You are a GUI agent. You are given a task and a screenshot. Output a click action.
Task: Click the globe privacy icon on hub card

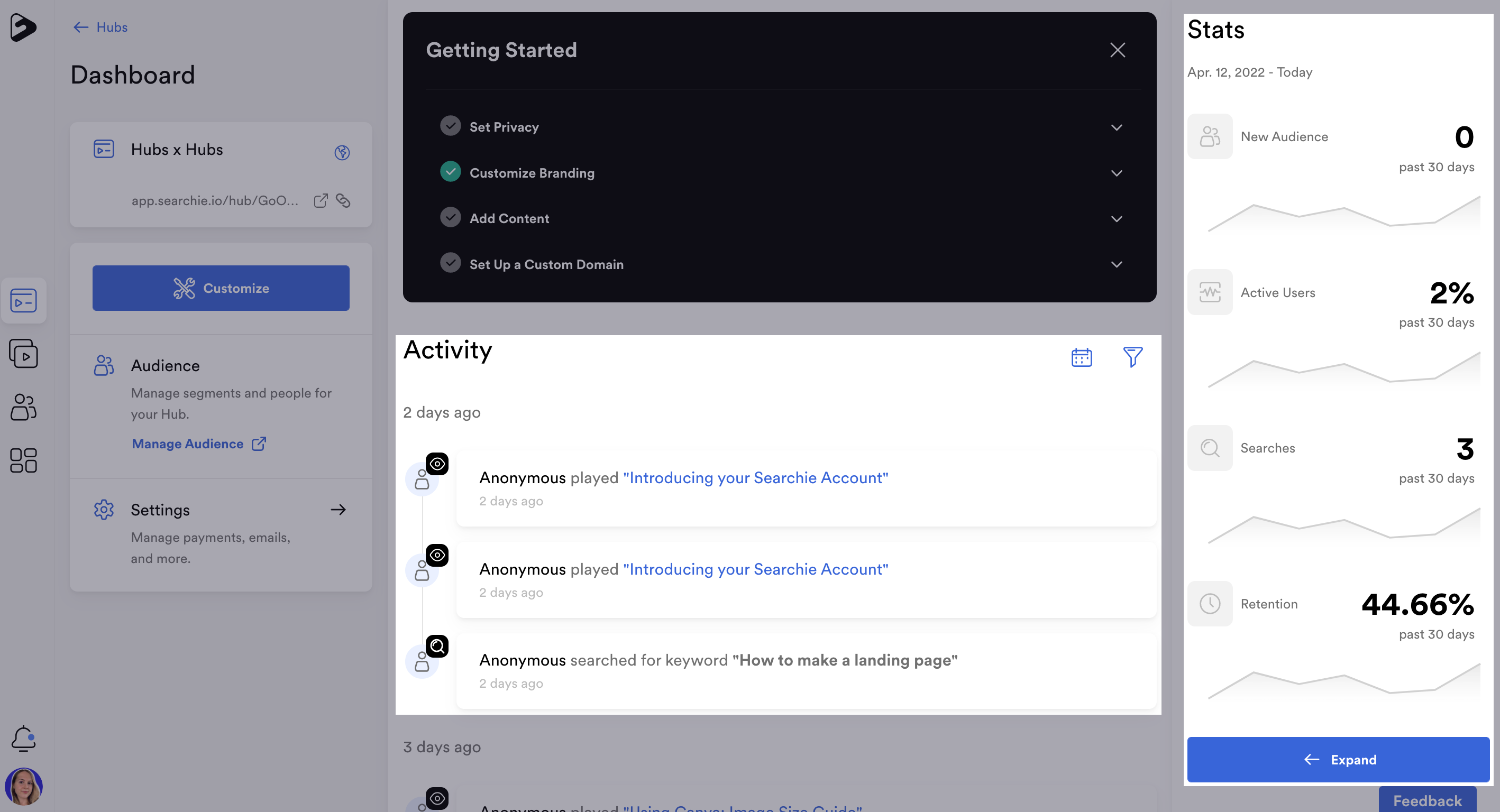pyautogui.click(x=342, y=152)
